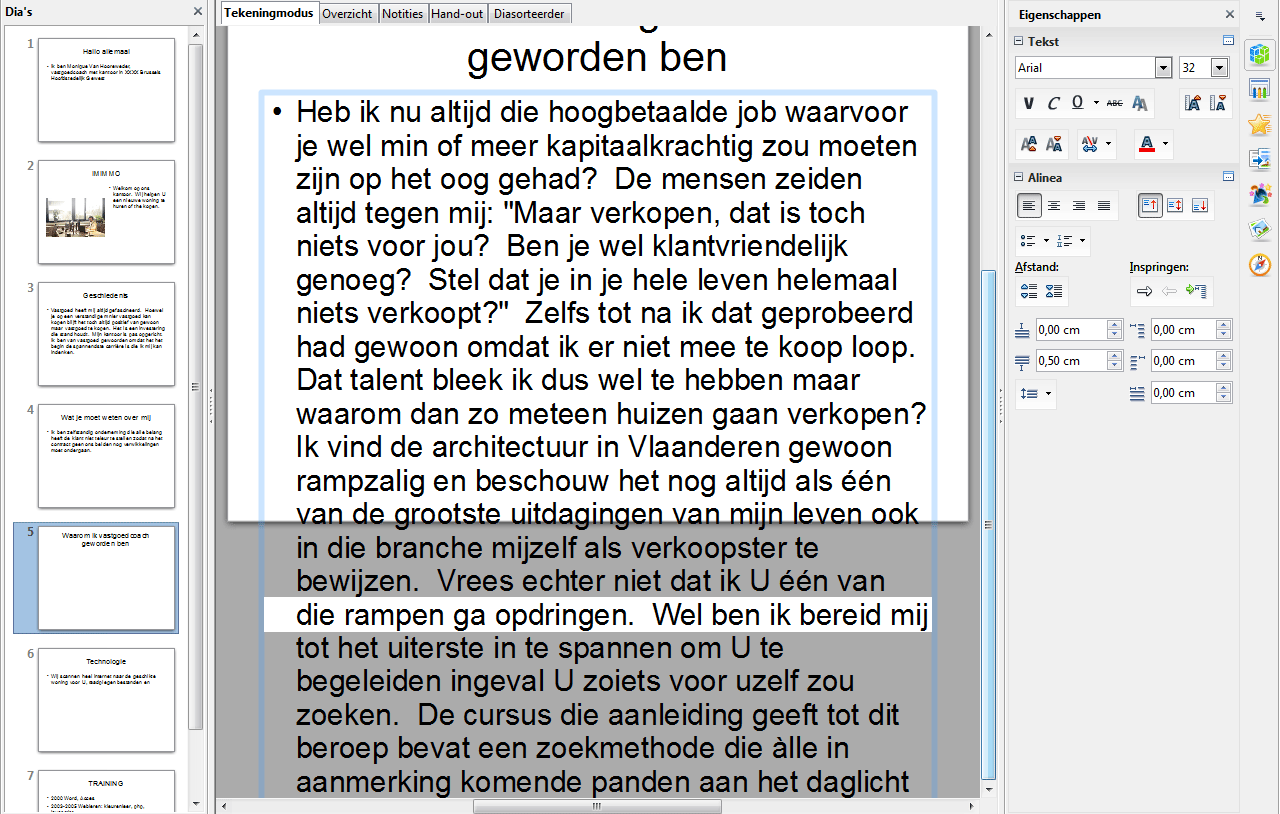The image size is (1280, 814).
Task: Collapse the Alinea section
Action: coord(1019,178)
